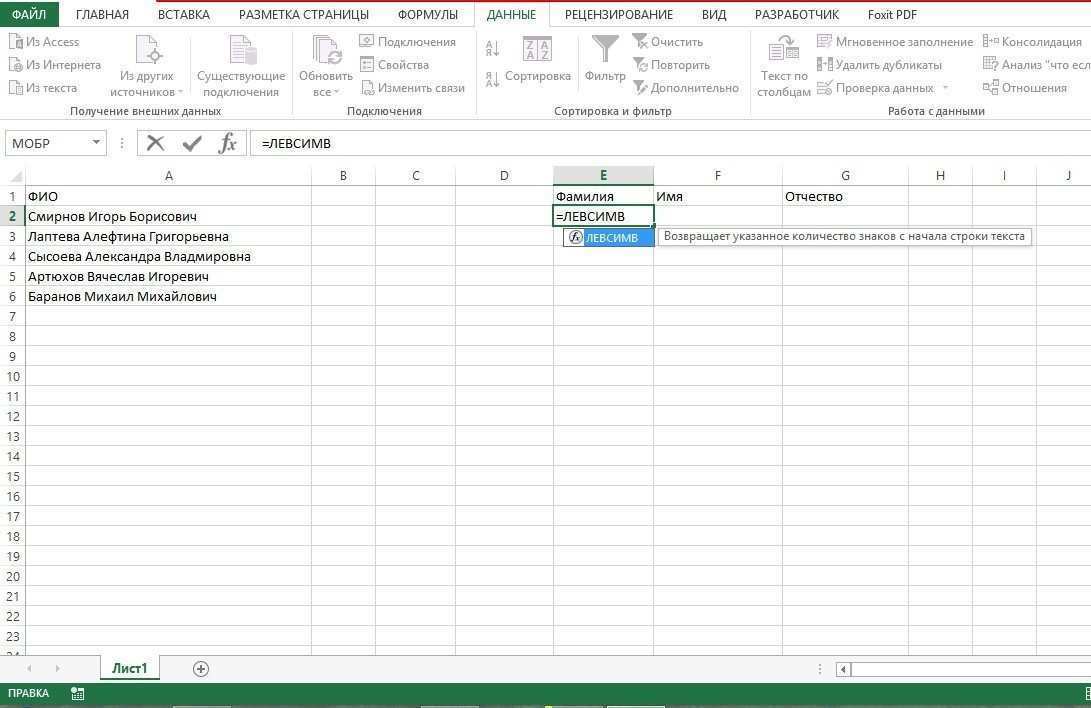
Task: Add a new worksheet with the plus icon
Action: point(200,668)
